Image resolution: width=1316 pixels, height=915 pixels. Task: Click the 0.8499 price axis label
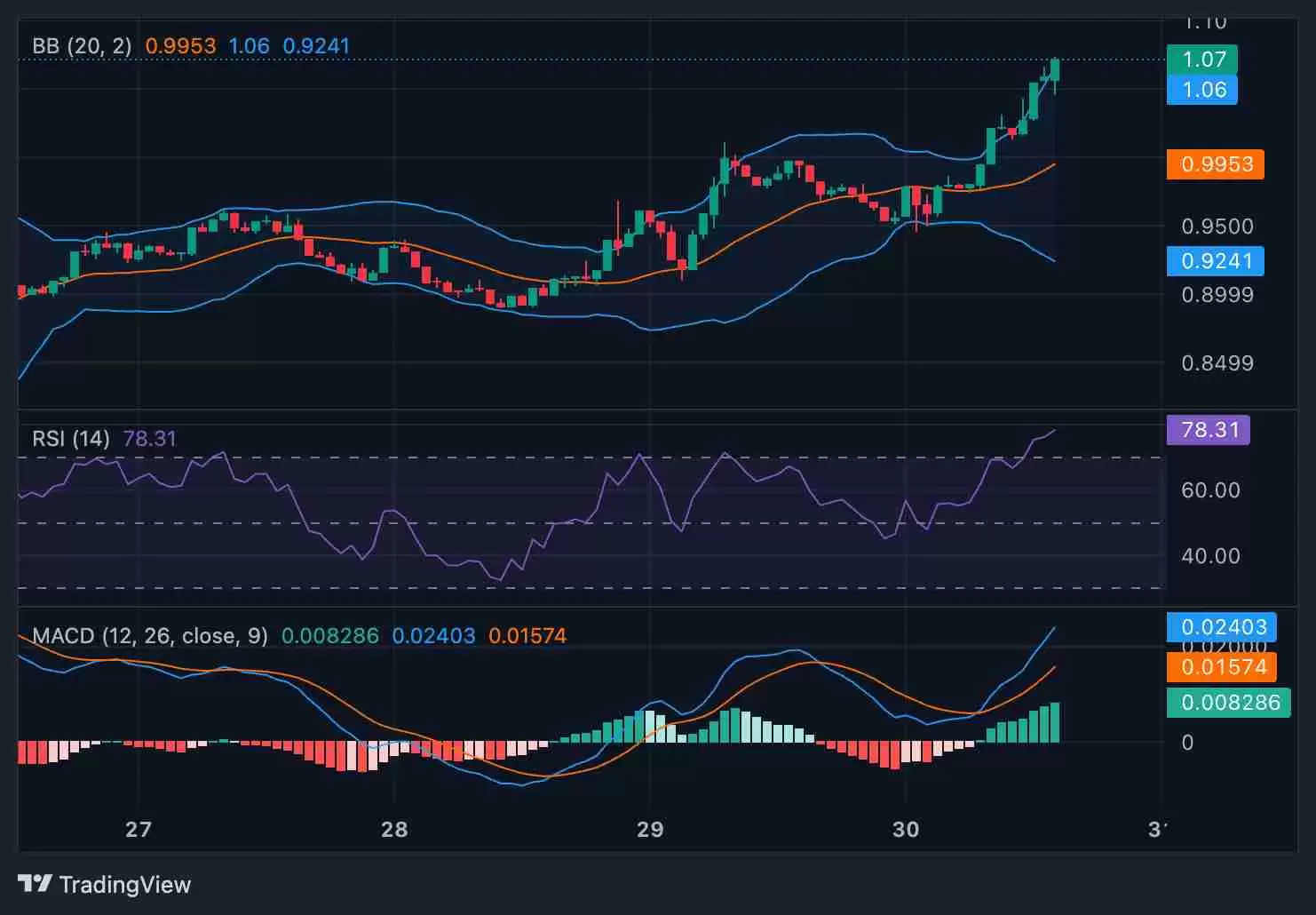tap(1217, 363)
